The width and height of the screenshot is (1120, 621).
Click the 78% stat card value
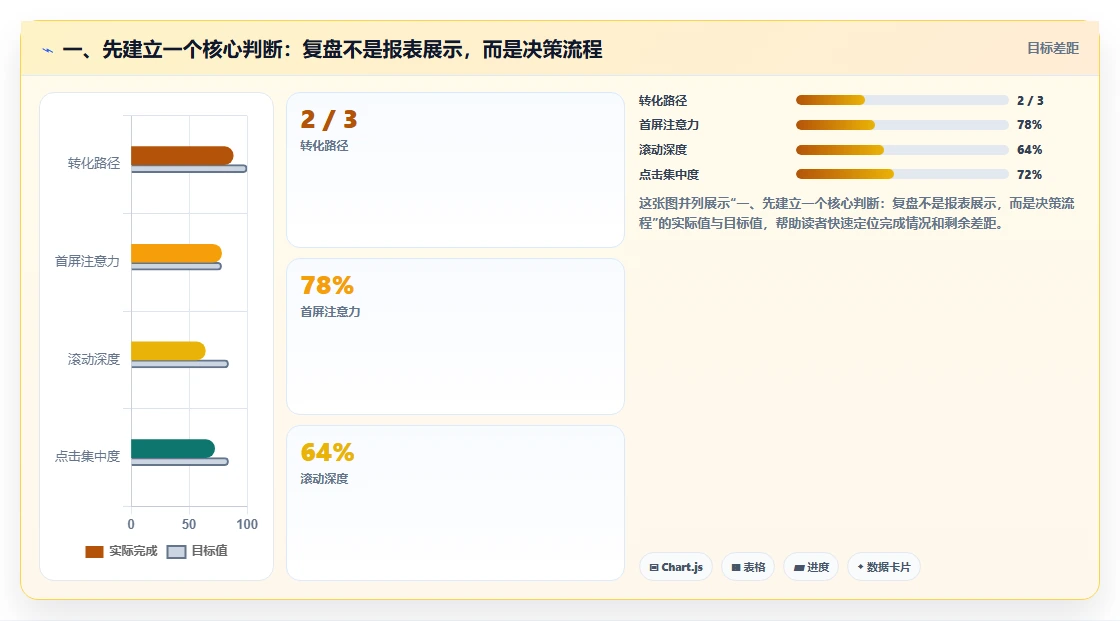click(327, 286)
